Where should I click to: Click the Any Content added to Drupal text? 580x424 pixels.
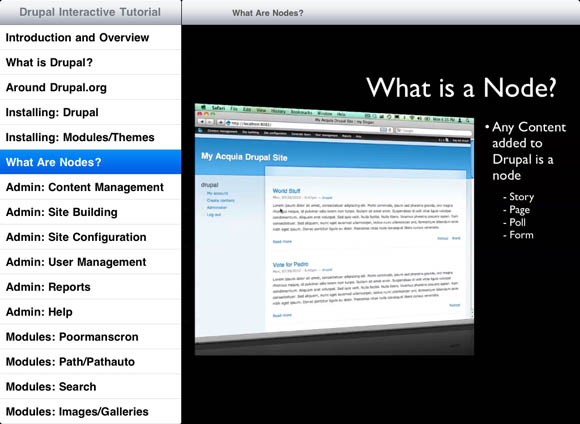[525, 151]
